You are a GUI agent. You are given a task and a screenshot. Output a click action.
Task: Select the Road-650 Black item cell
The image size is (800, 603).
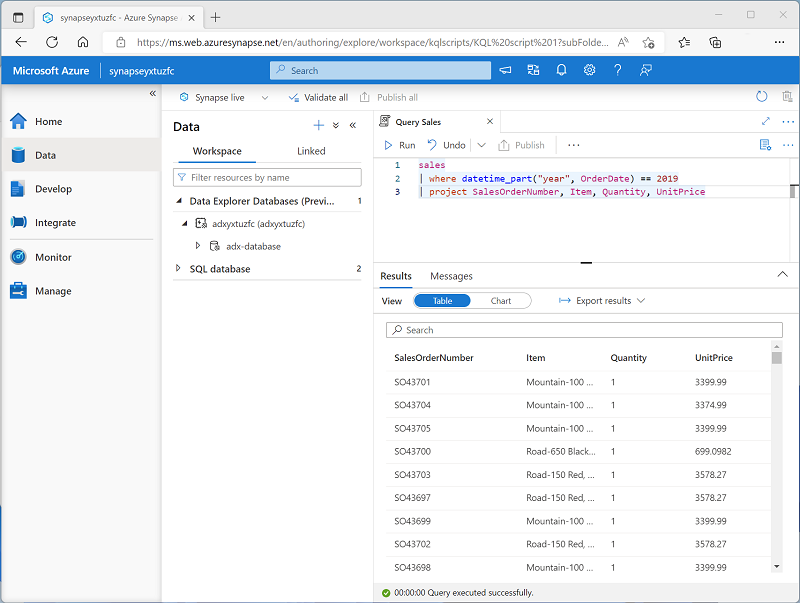(561, 451)
